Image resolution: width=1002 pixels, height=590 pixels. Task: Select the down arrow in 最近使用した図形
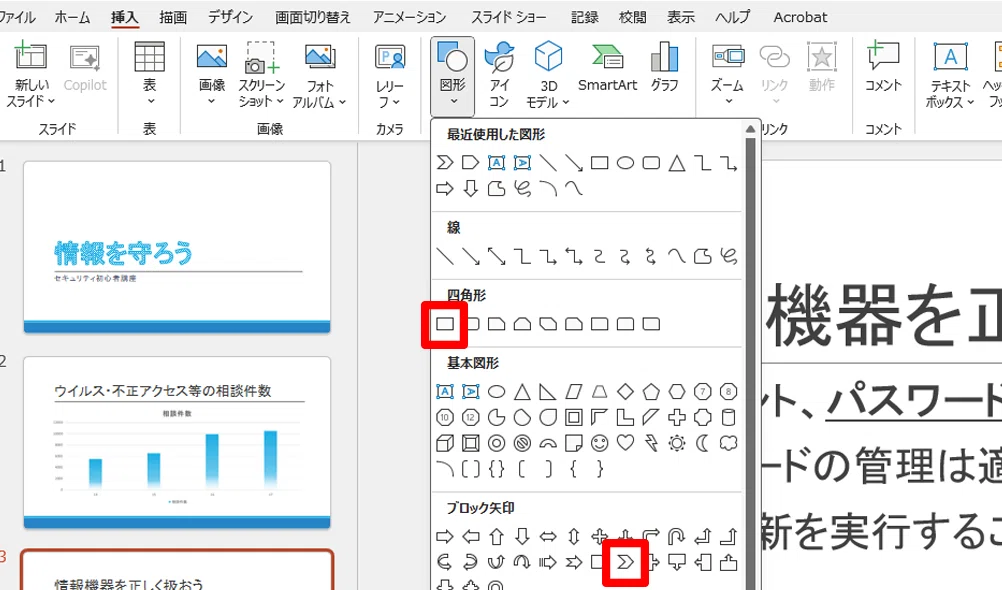[470, 189]
